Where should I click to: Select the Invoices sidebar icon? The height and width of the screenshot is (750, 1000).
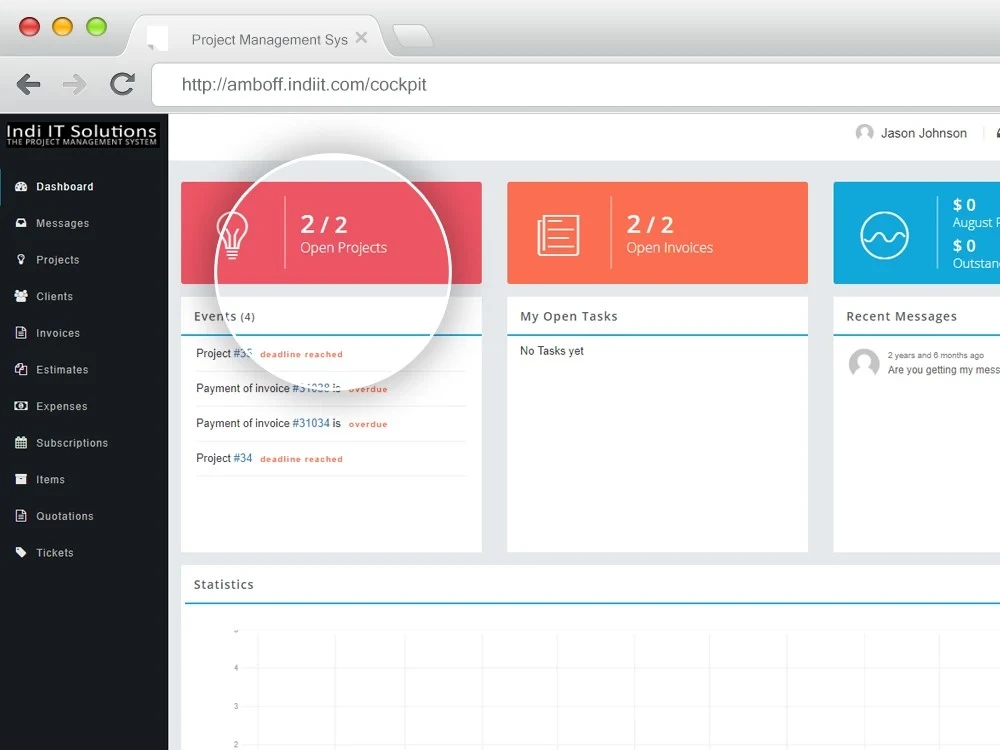pos(22,333)
